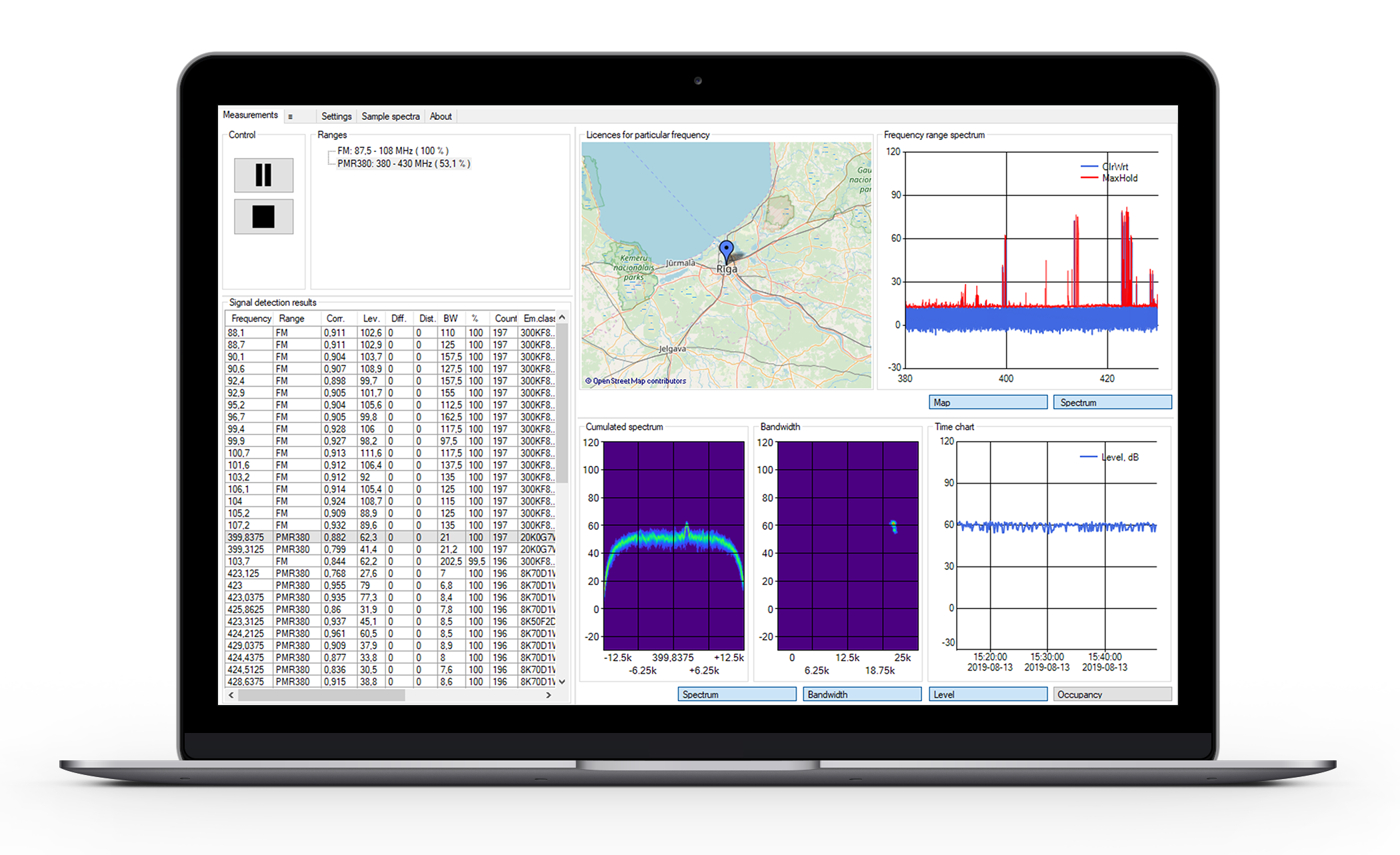Click the Spectrum button under range spectrum

(x=1112, y=403)
